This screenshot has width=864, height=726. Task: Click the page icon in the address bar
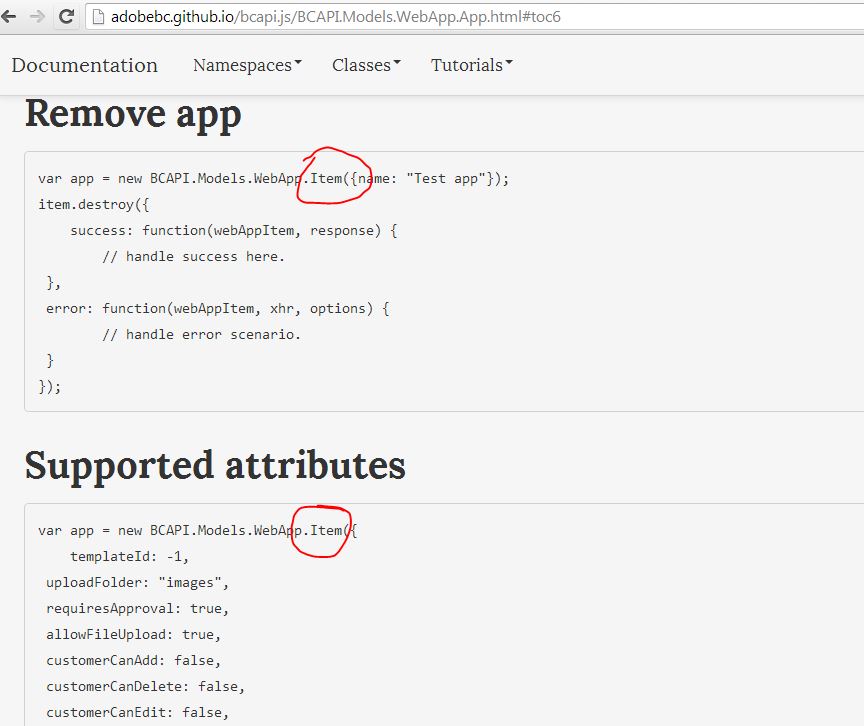[99, 16]
